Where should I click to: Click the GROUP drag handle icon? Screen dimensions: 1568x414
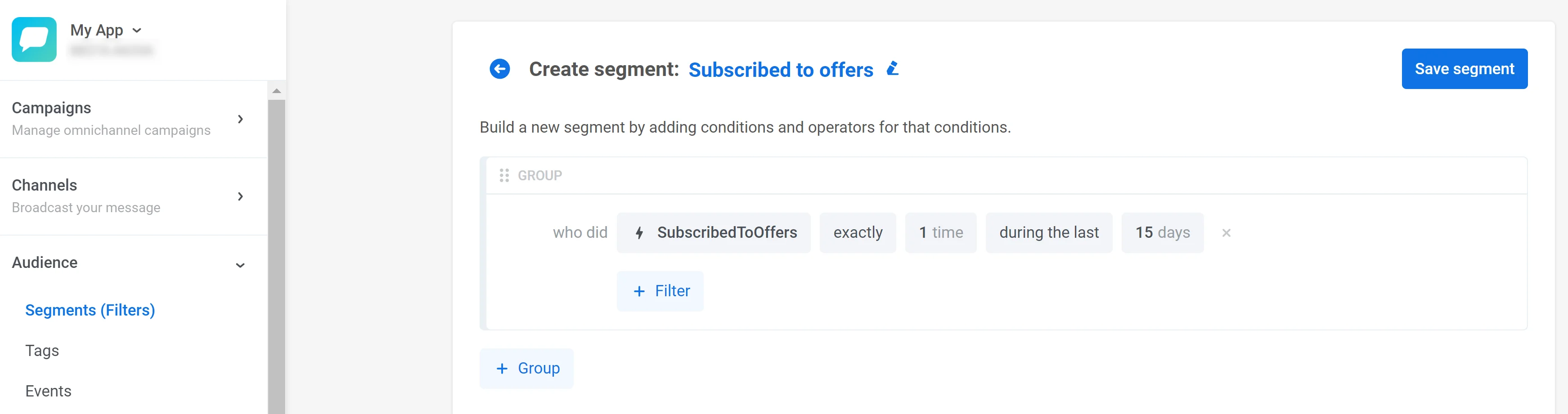[504, 175]
